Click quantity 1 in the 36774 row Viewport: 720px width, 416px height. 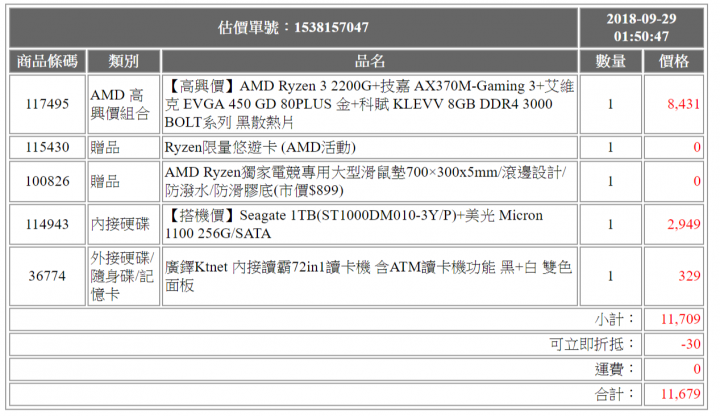[x=610, y=276]
